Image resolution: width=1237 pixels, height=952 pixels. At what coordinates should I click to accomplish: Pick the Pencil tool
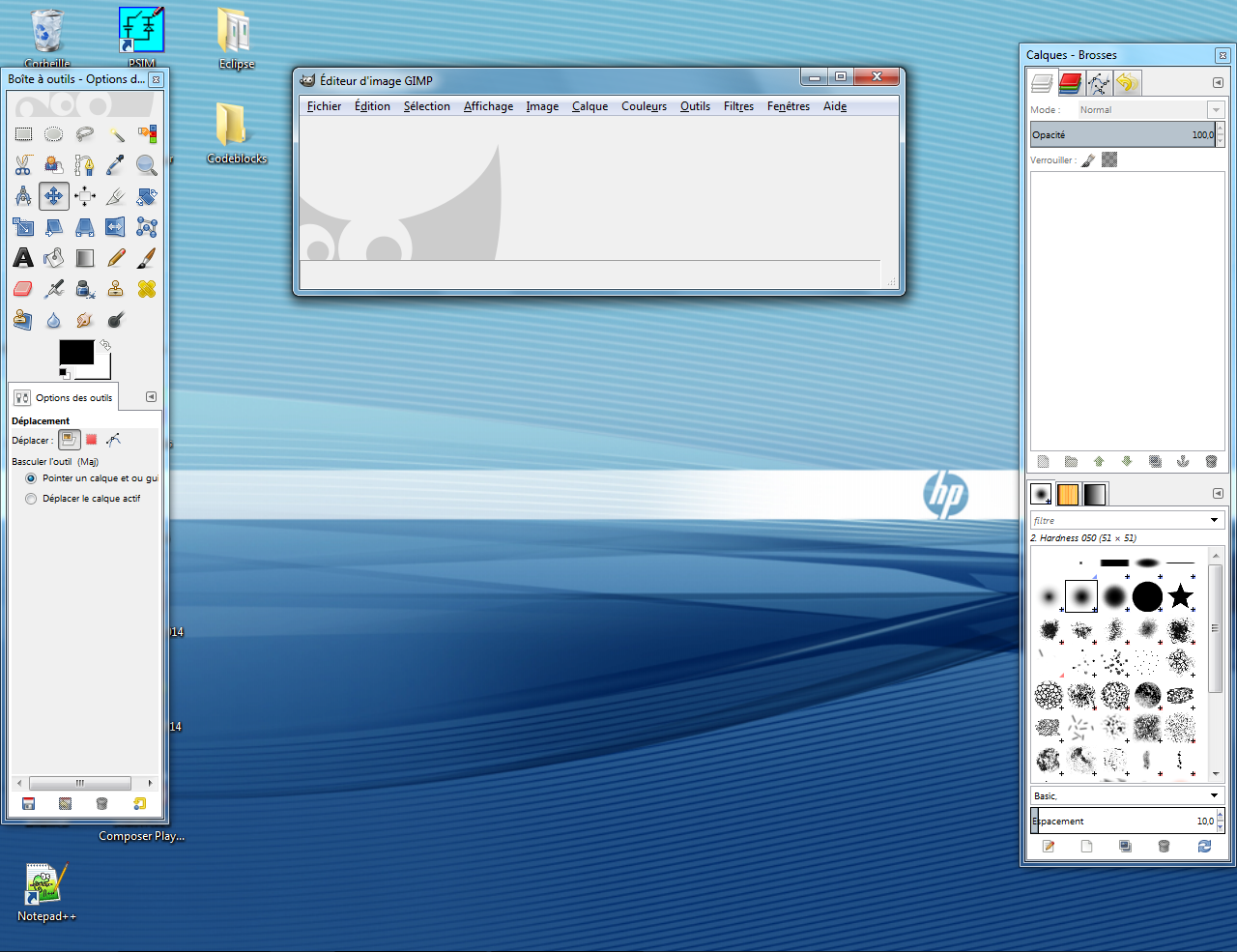(x=116, y=258)
